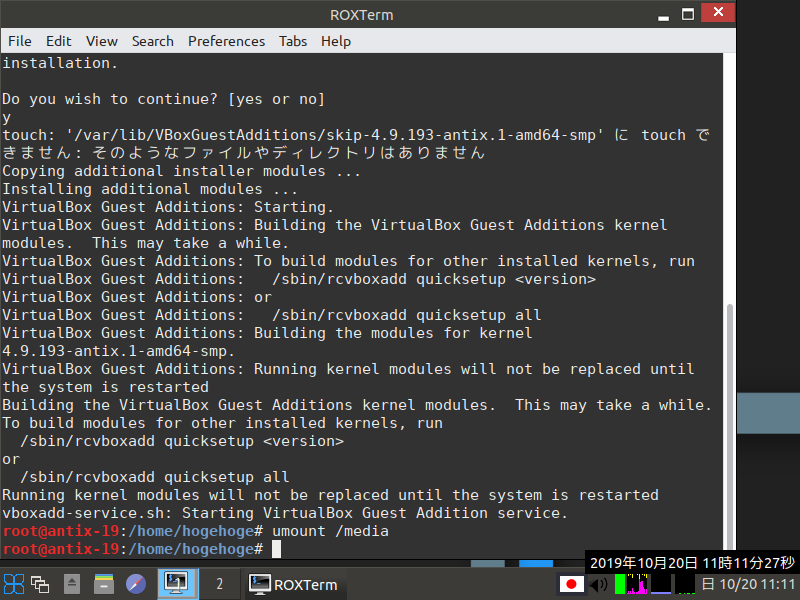The height and width of the screenshot is (600, 800).
Task: Click the 'vboxadd-service.sh: Starting' line
Action: pos(285,513)
